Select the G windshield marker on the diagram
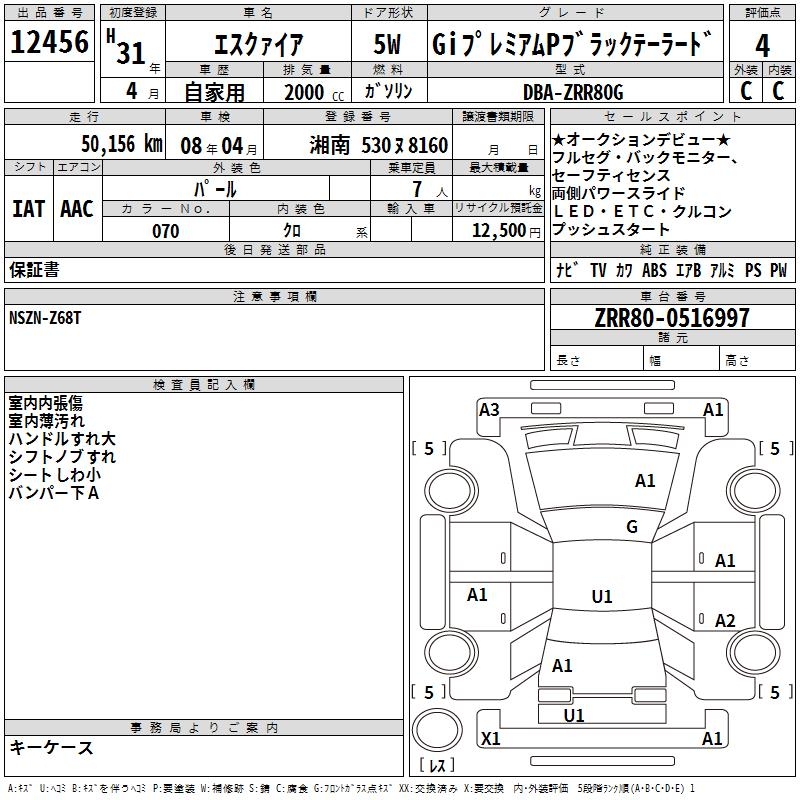The height and width of the screenshot is (800, 800). click(x=631, y=527)
